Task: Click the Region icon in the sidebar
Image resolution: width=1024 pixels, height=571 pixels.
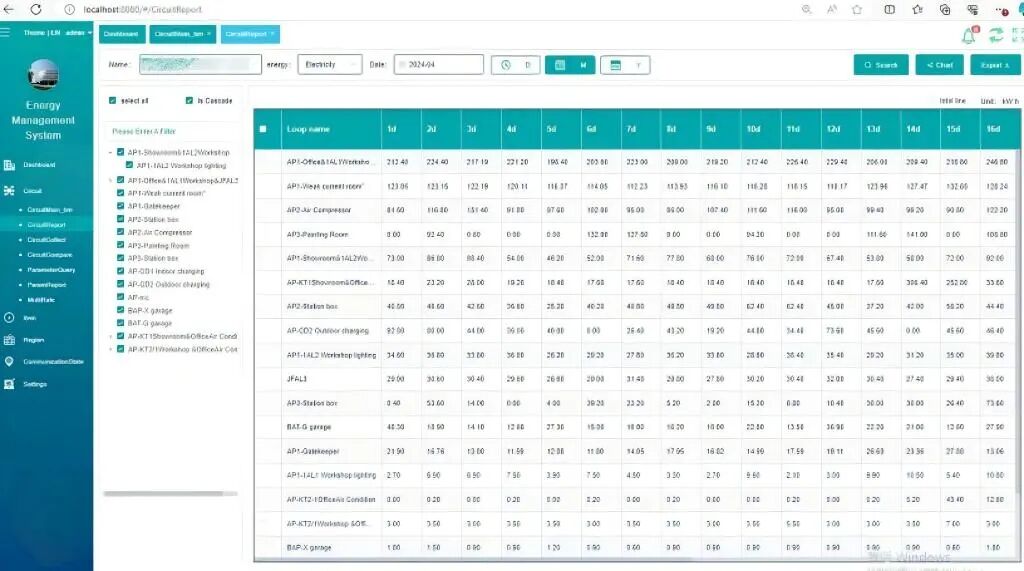Action: pos(9,340)
